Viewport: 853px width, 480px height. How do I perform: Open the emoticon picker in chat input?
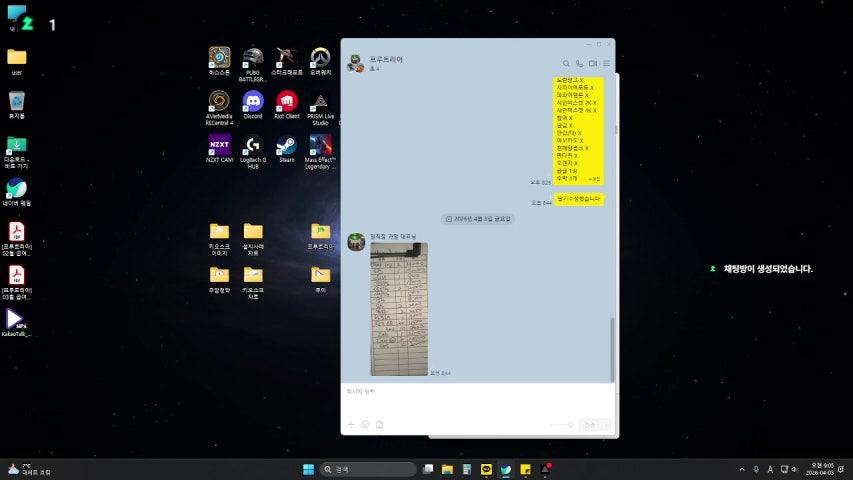click(x=365, y=424)
